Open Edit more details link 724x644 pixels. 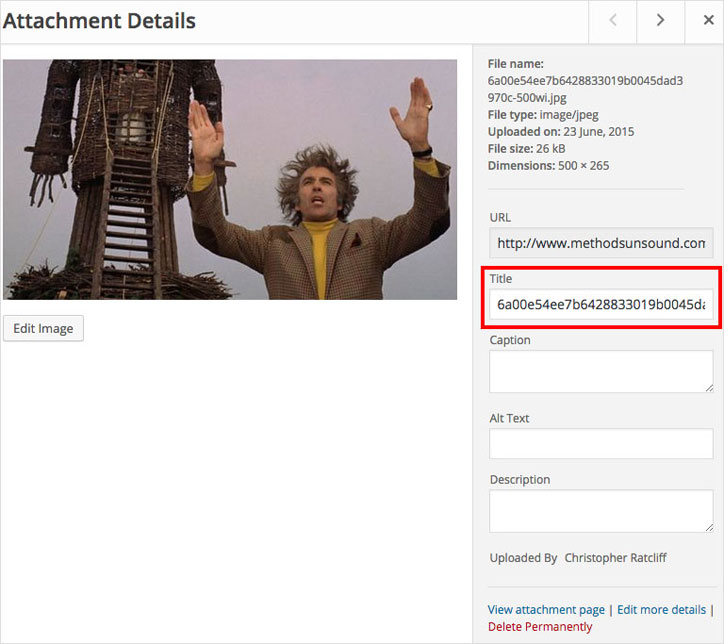(661, 610)
